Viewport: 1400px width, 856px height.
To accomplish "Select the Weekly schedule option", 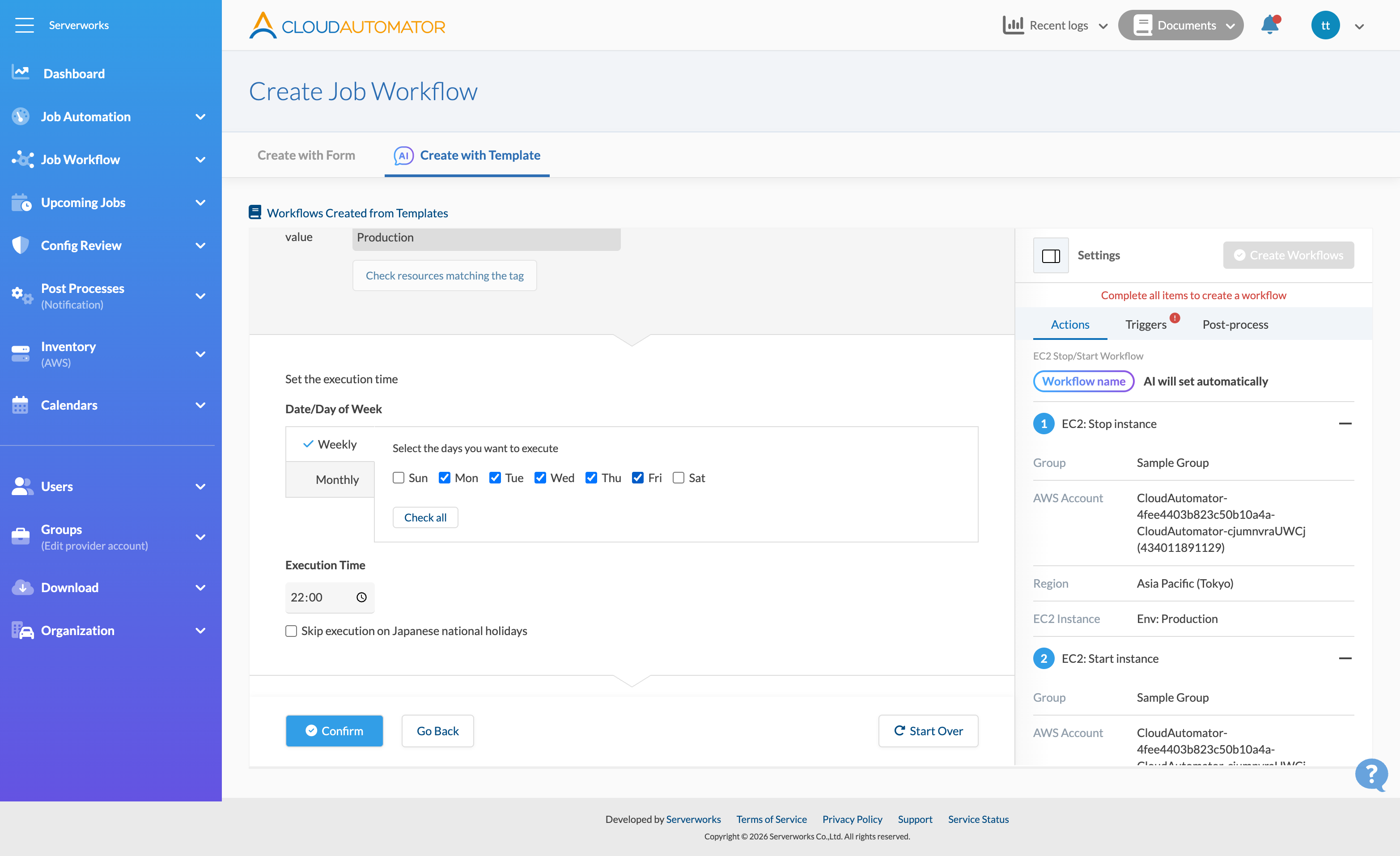I will click(330, 444).
